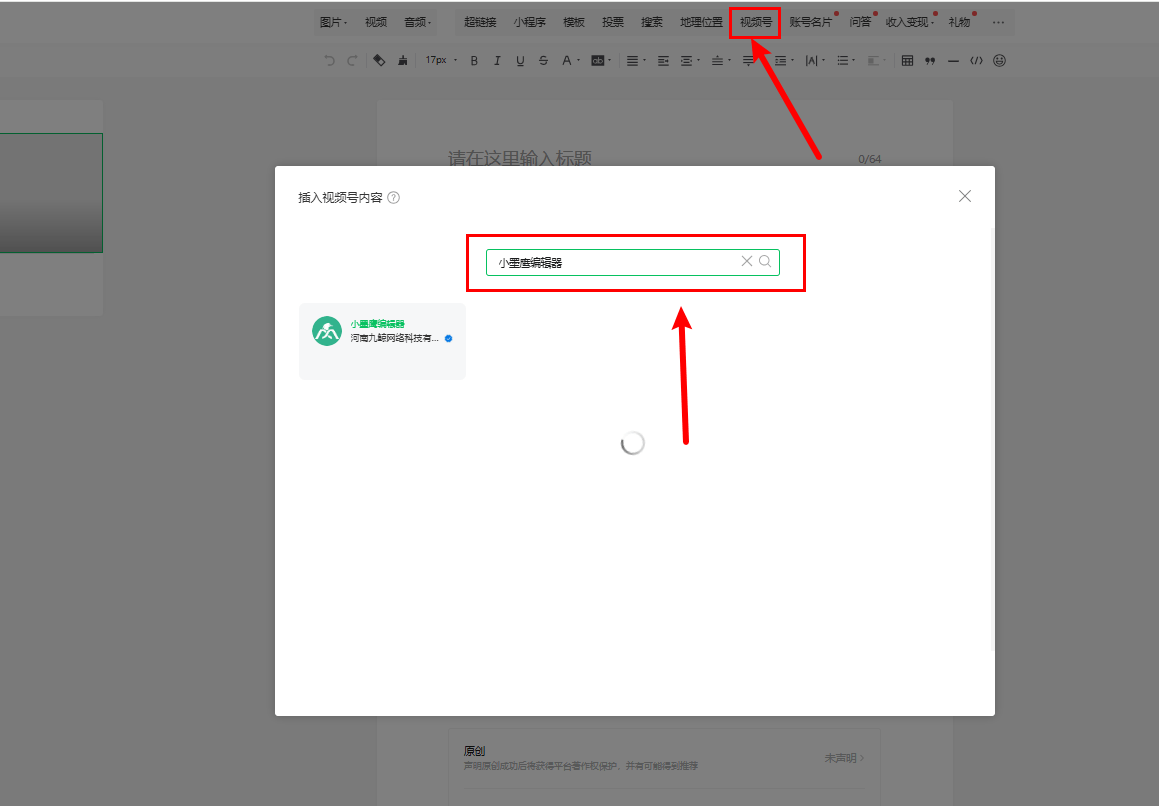This screenshot has width=1159, height=806.
Task: Apply underline formatting
Action: click(520, 61)
